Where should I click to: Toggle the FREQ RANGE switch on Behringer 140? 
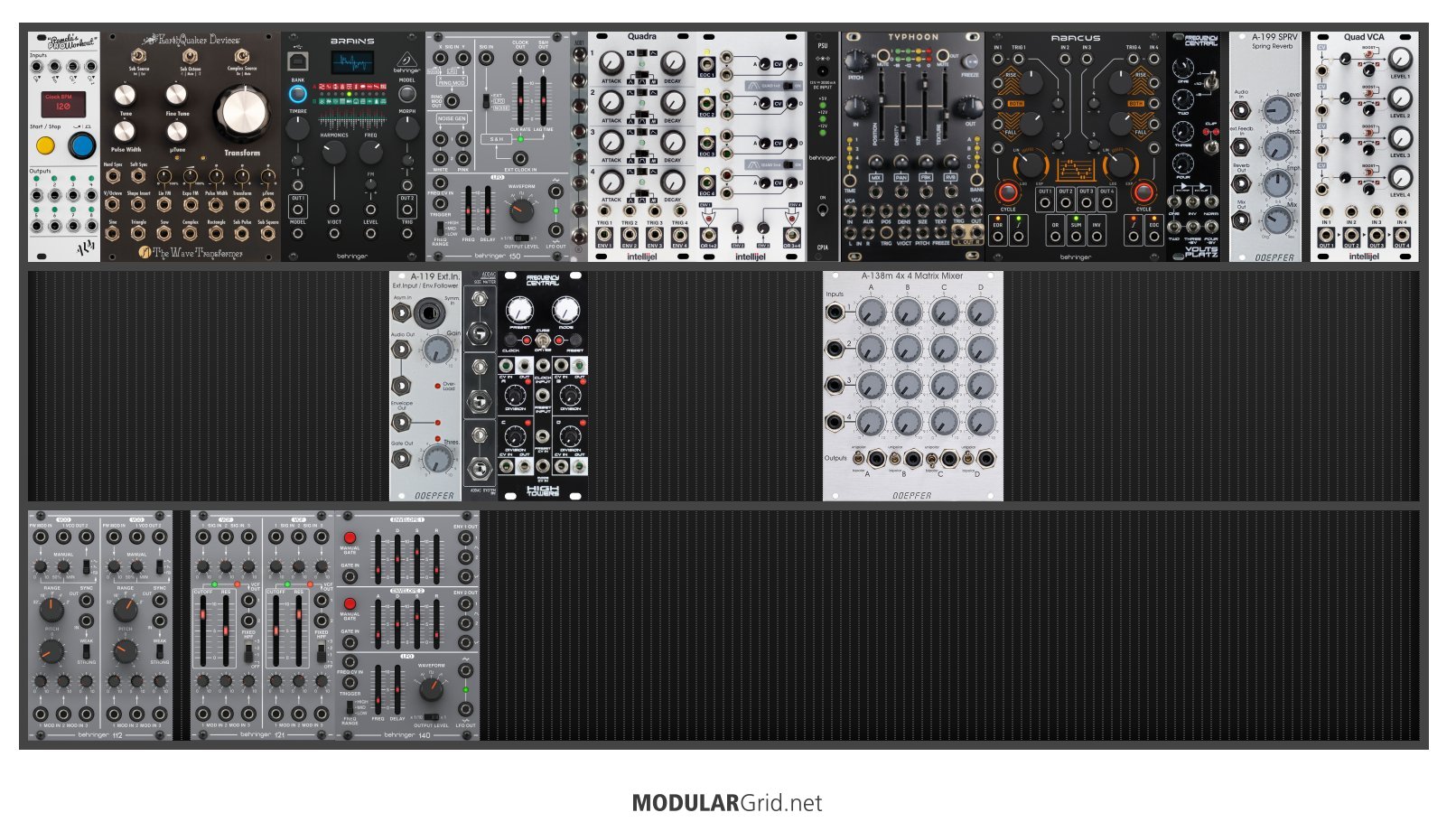point(350,707)
